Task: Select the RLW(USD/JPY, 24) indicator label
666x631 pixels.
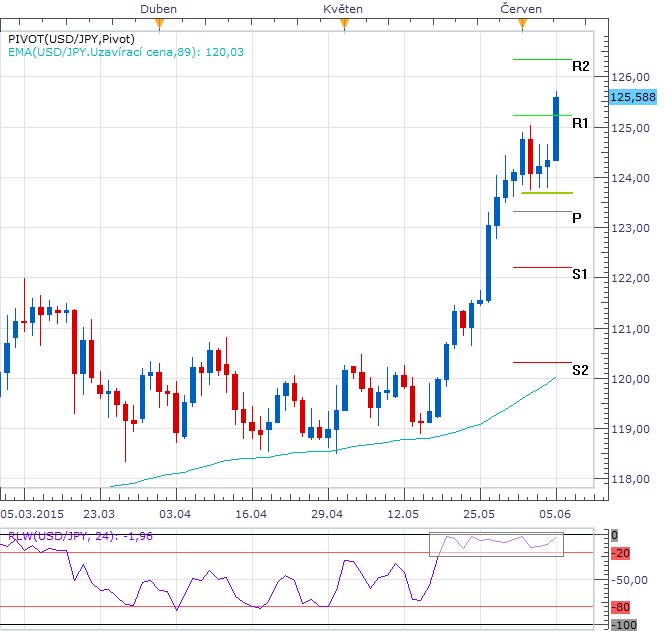Action: tap(80, 536)
